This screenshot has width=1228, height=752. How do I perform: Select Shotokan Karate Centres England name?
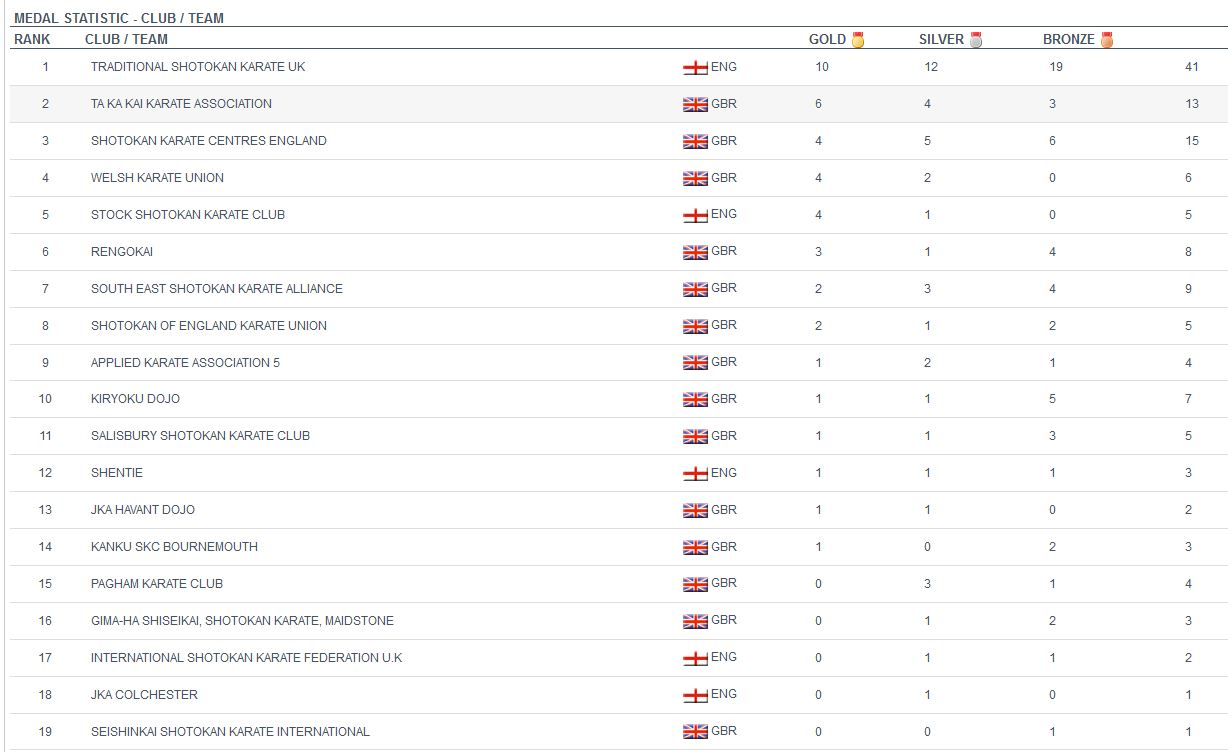(209, 141)
